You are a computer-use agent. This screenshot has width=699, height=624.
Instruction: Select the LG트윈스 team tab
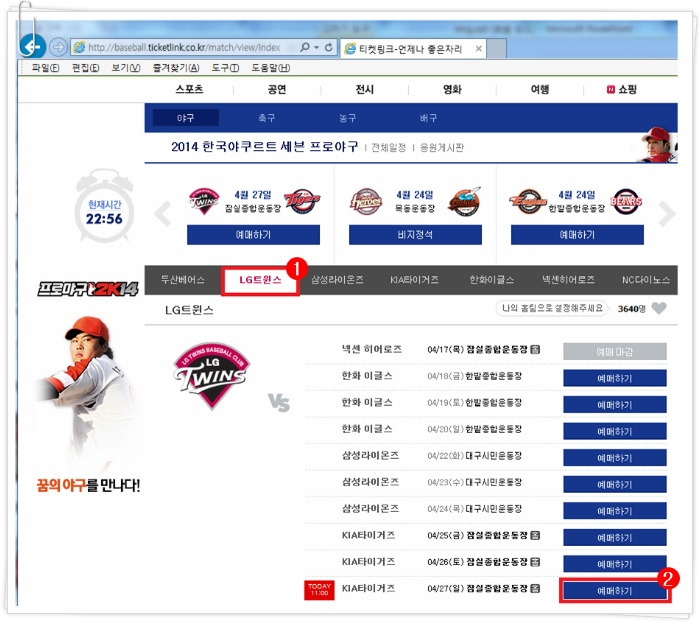(260, 280)
